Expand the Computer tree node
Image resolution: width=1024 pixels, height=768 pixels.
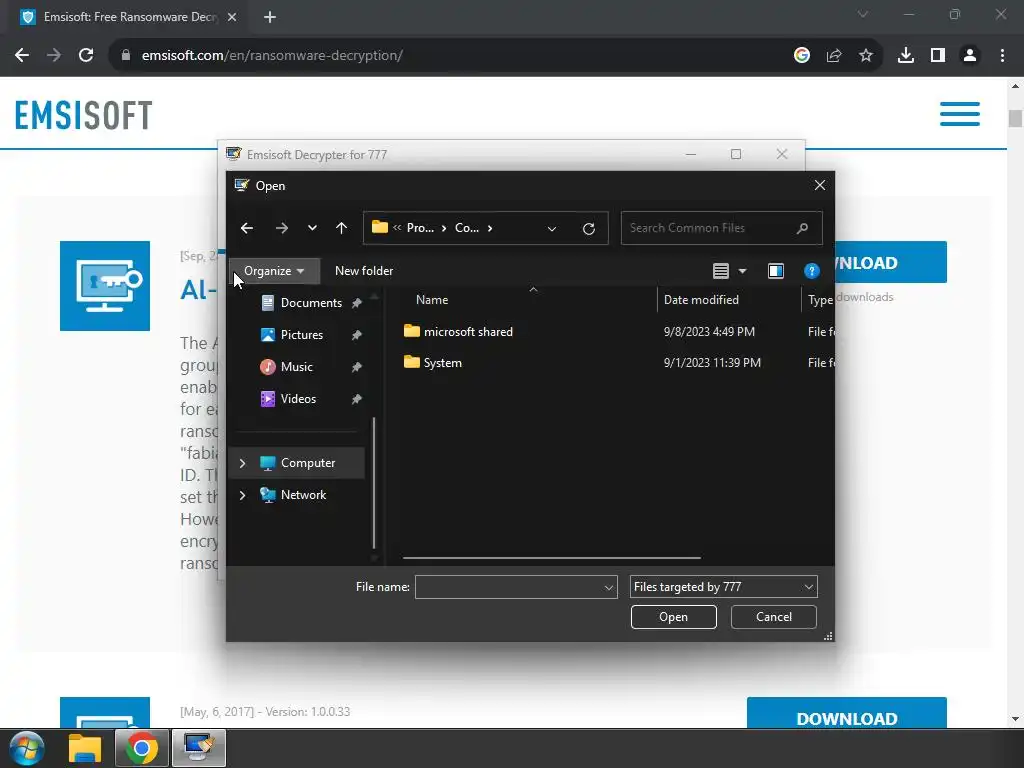point(242,463)
